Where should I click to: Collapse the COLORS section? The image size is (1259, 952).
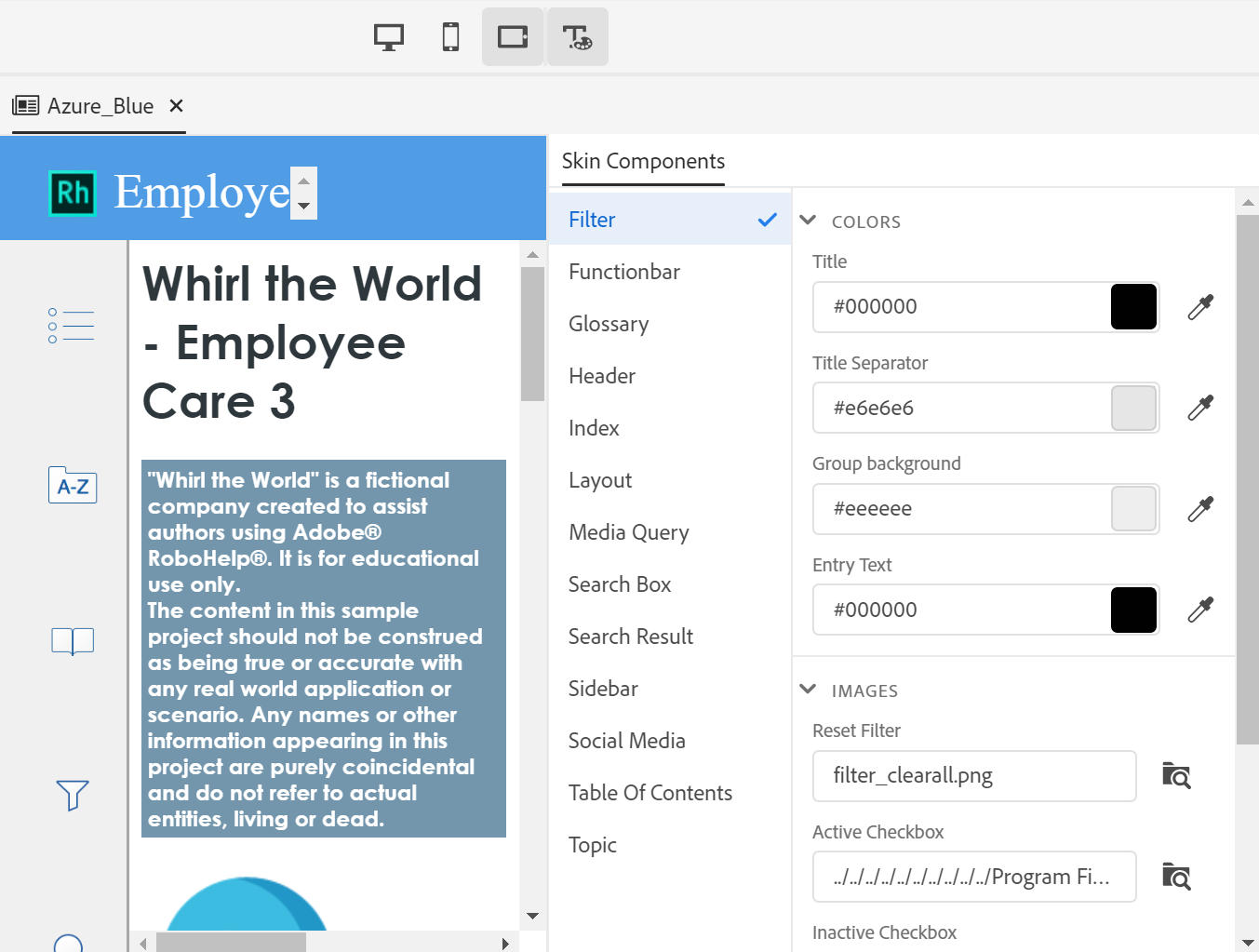[x=808, y=221]
